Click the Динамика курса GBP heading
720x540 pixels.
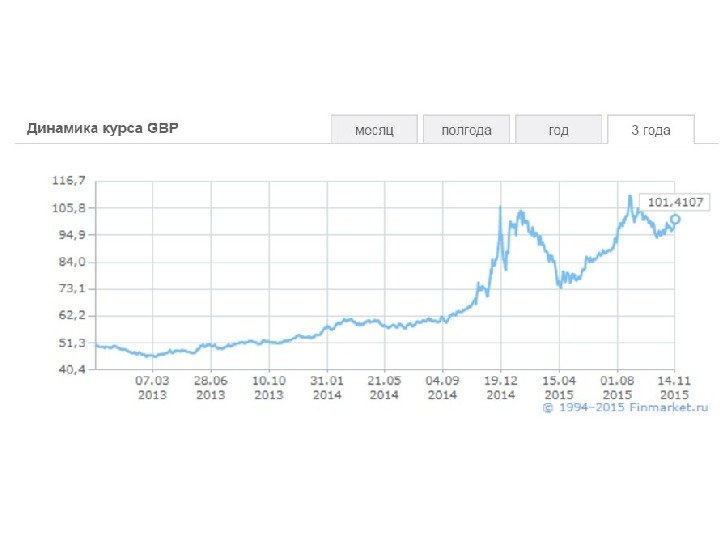tap(102, 129)
